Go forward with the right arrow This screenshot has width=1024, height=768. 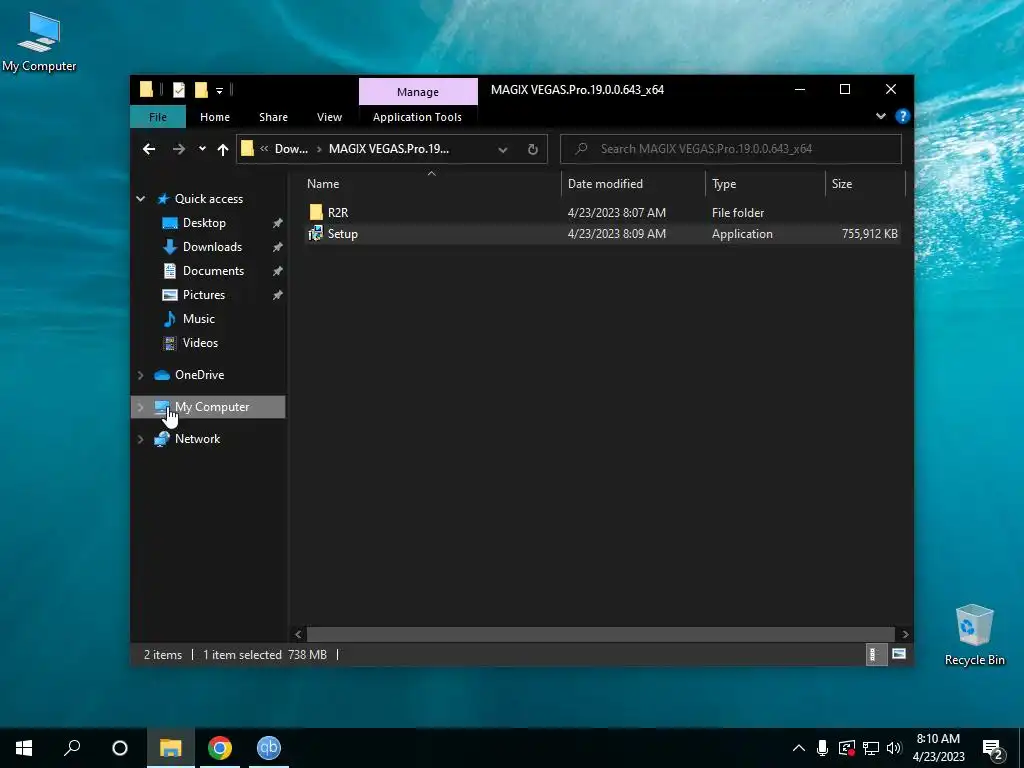click(178, 149)
